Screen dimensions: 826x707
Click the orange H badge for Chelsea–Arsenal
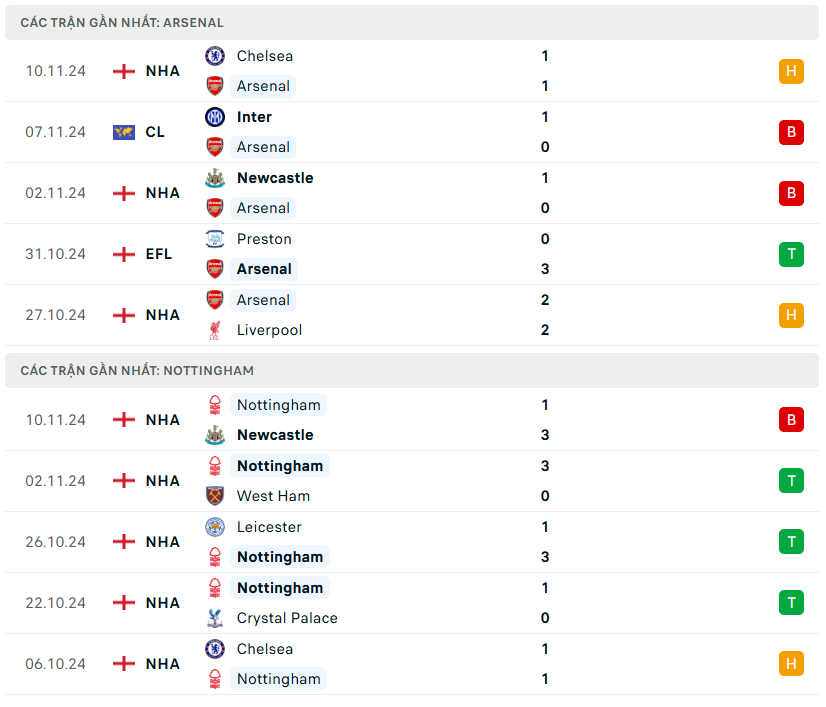[x=791, y=71]
